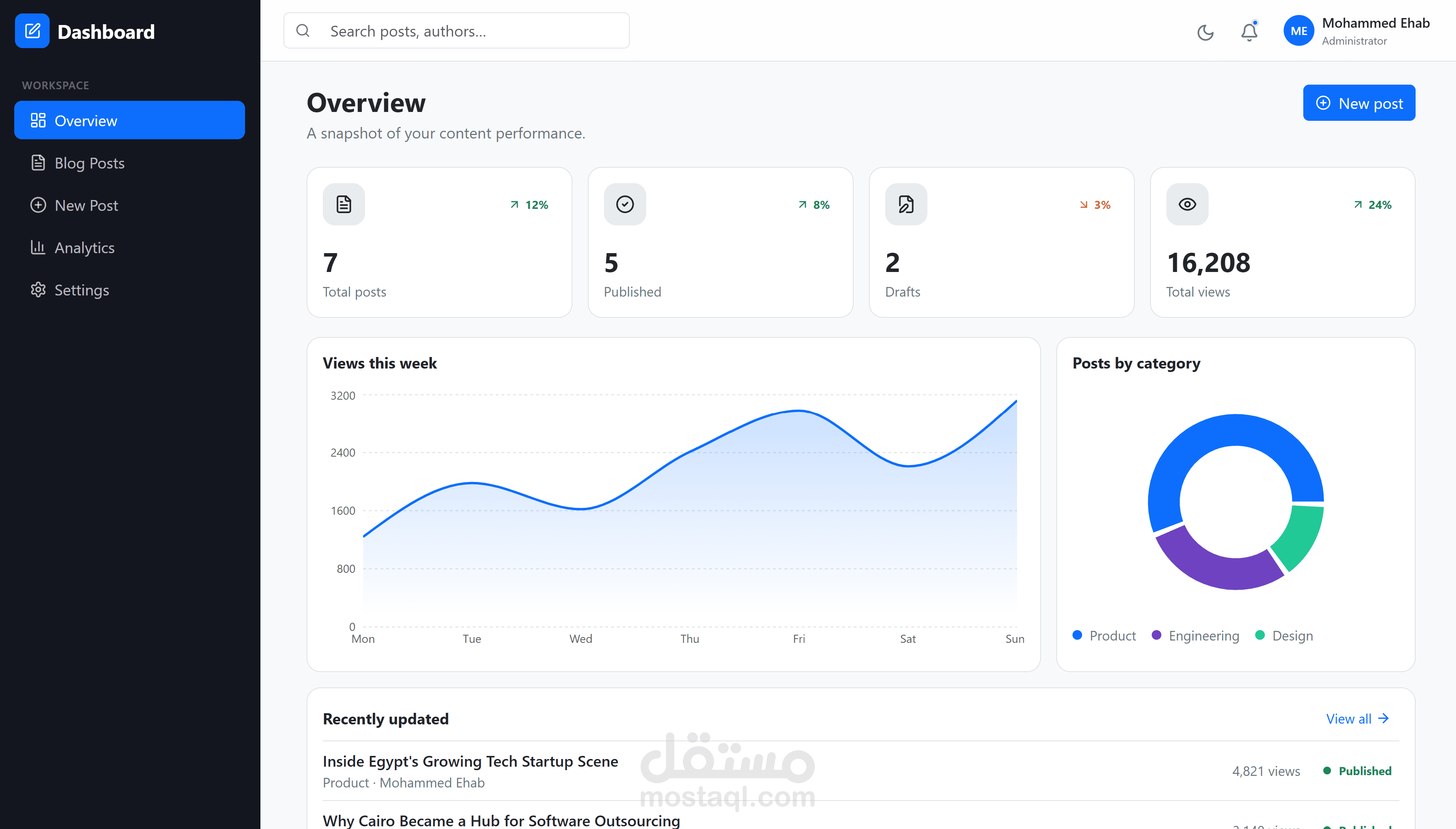The height and width of the screenshot is (829, 1456).
Task: Click the Published checkmark icon
Action: 624,204
